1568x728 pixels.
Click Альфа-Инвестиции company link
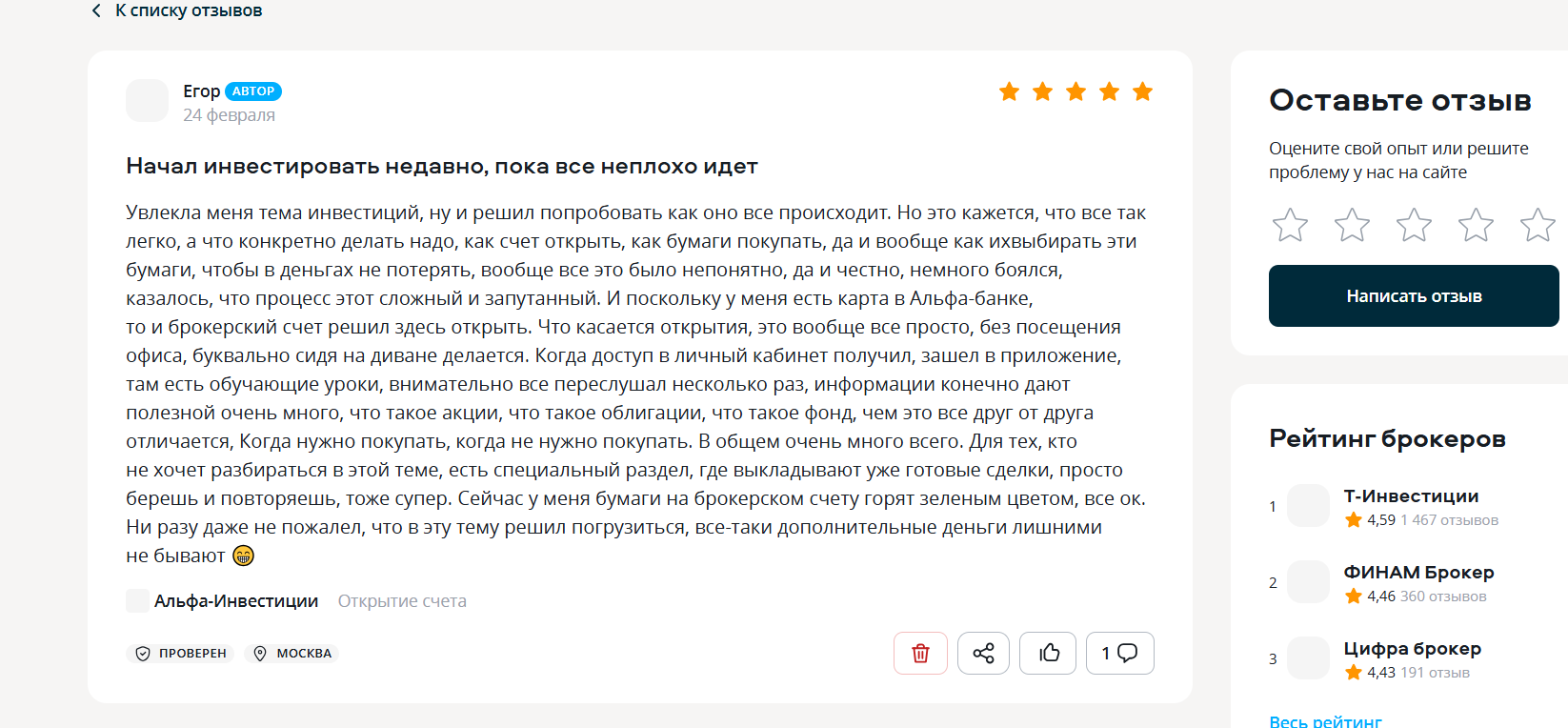tap(235, 601)
